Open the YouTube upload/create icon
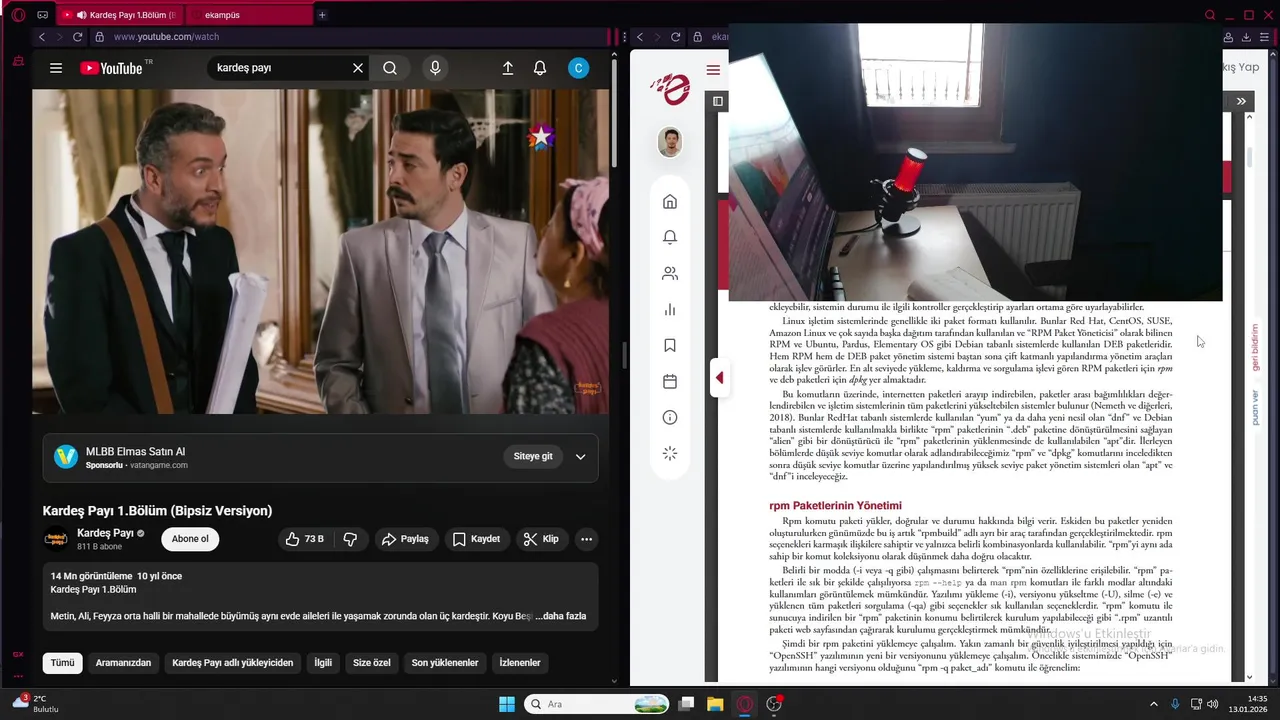This screenshot has height=720, width=1280. click(507, 68)
